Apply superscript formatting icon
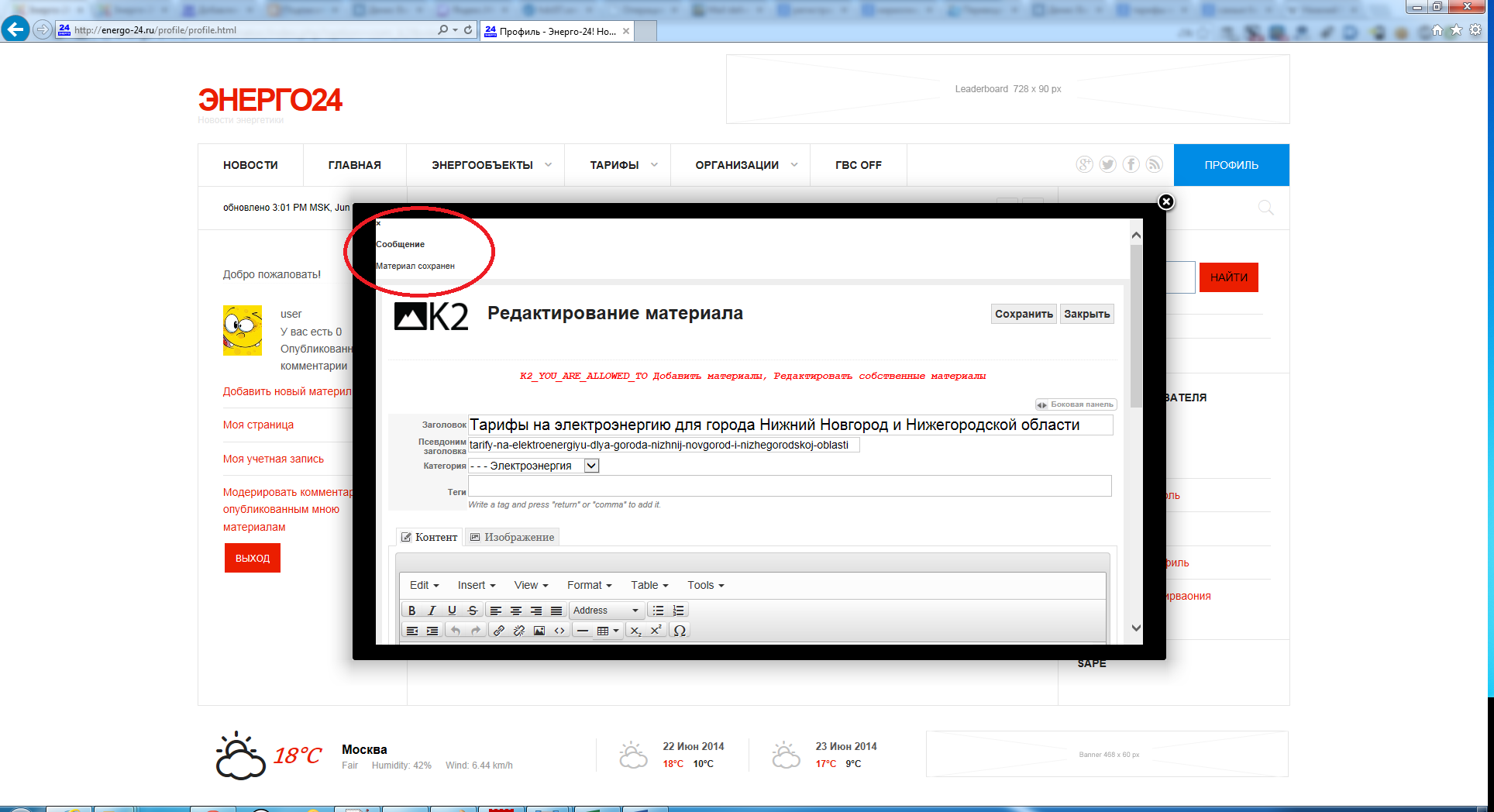Image resolution: width=1494 pixels, height=812 pixels. coord(656,631)
